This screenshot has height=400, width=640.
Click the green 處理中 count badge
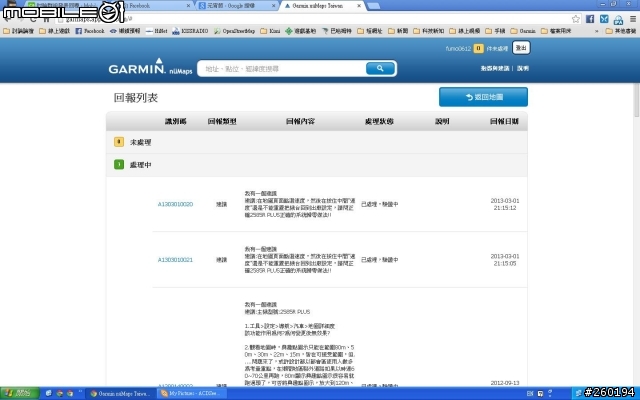119,164
